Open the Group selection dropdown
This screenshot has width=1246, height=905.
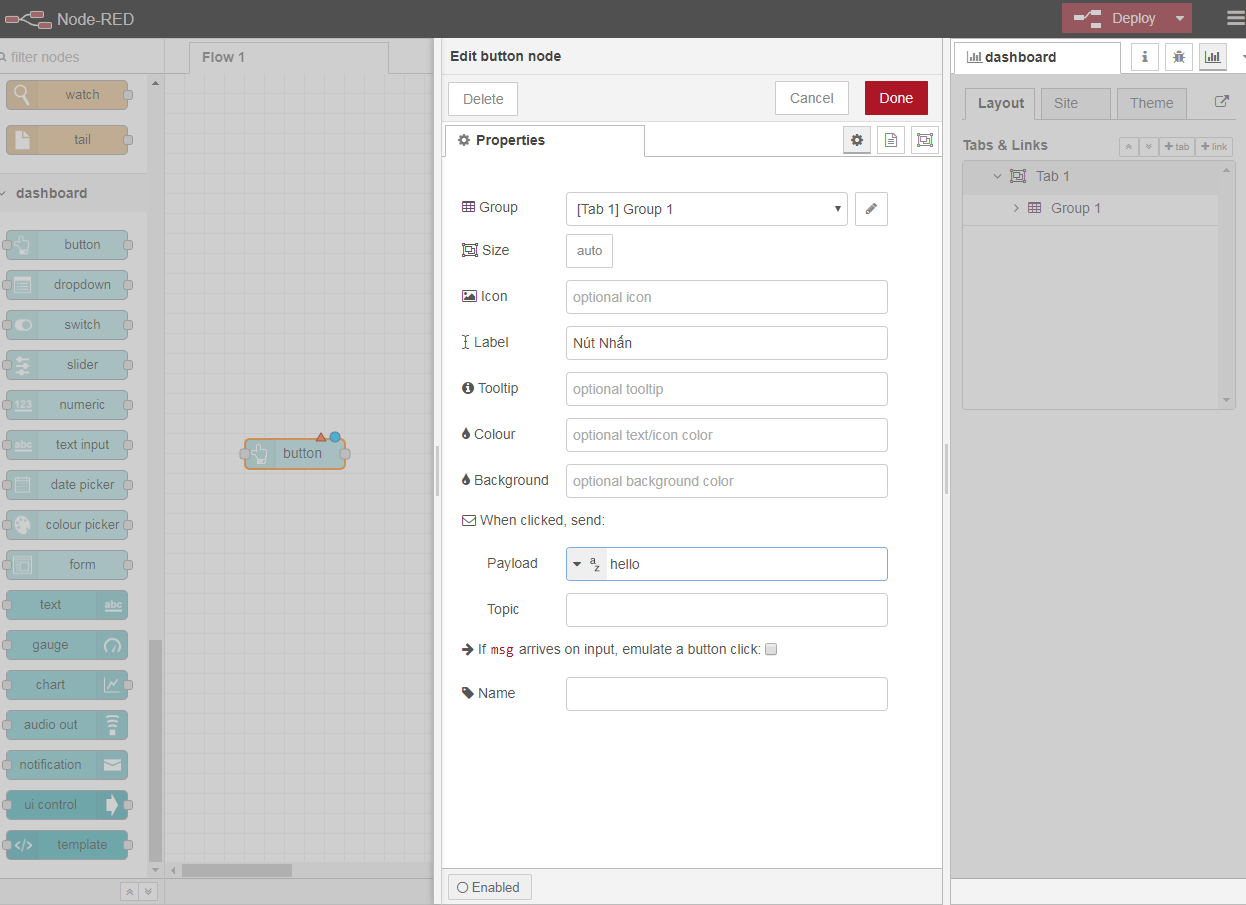pyautogui.click(x=706, y=209)
